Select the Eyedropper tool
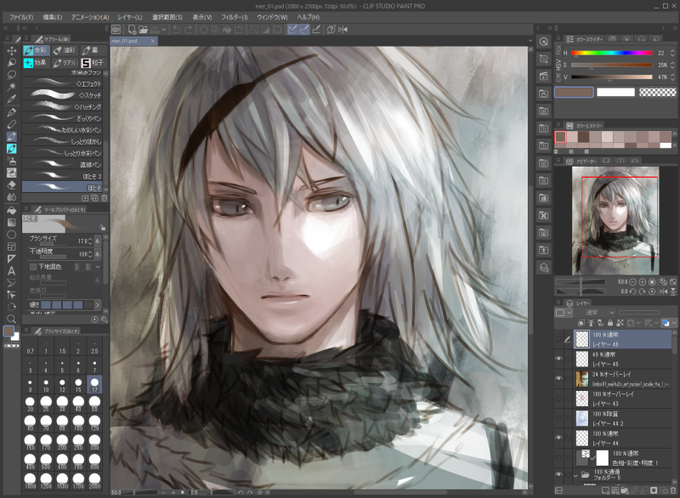The image size is (680, 498). pyautogui.click(x=12, y=99)
